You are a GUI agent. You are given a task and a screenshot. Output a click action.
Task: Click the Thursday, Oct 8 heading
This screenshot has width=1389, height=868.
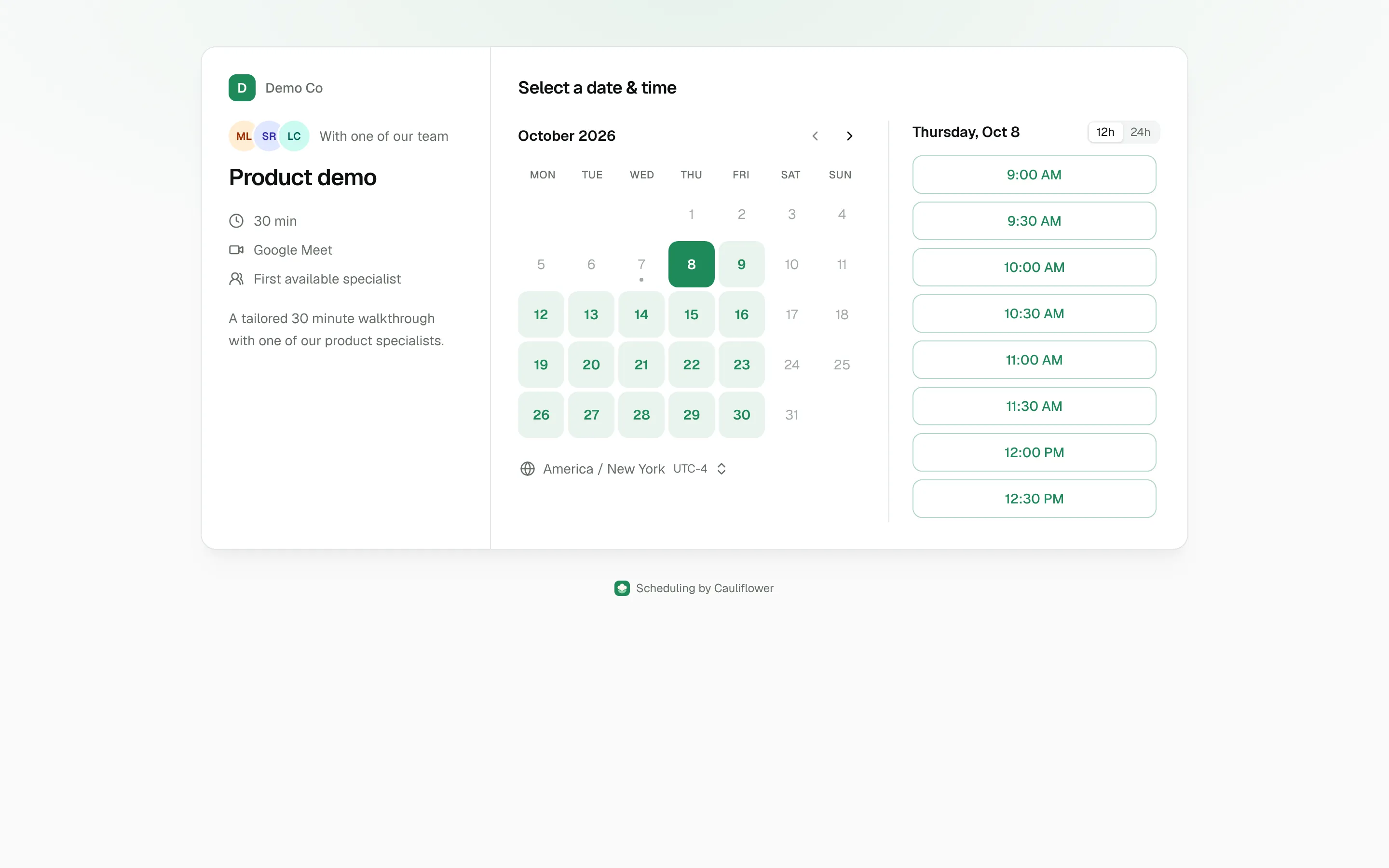click(966, 132)
